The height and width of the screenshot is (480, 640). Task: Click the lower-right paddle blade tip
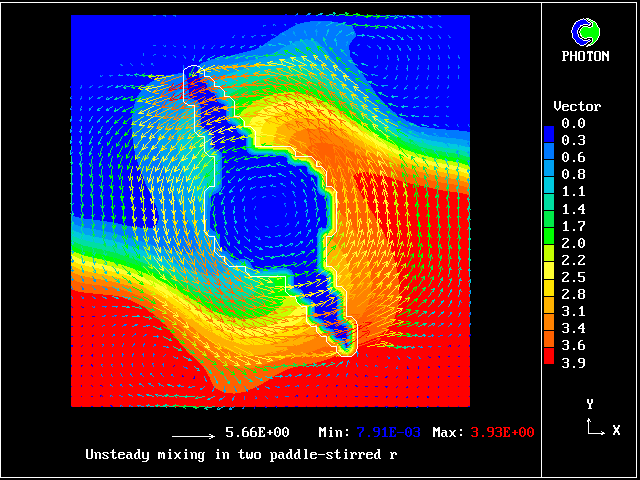coord(348,345)
